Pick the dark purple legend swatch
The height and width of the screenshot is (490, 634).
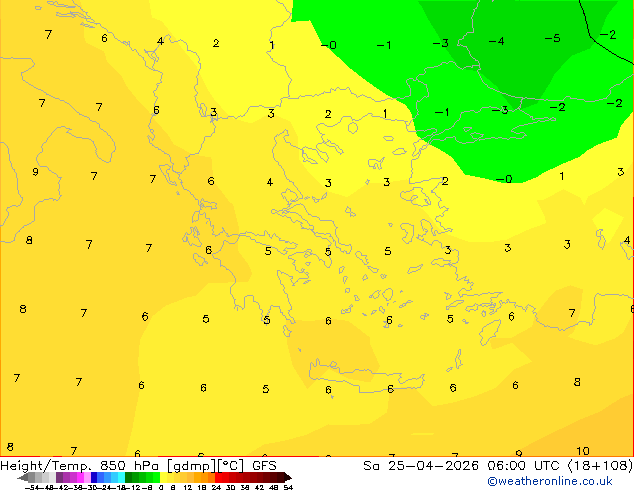click(x=59, y=478)
